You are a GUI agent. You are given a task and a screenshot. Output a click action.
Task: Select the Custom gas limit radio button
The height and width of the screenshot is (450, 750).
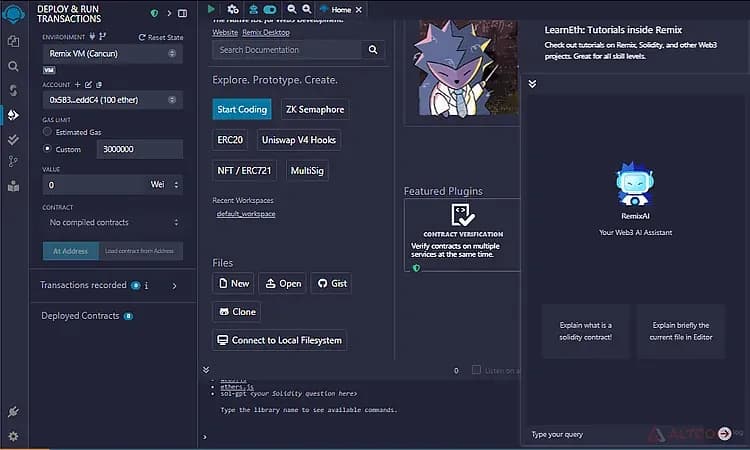tap(47, 148)
